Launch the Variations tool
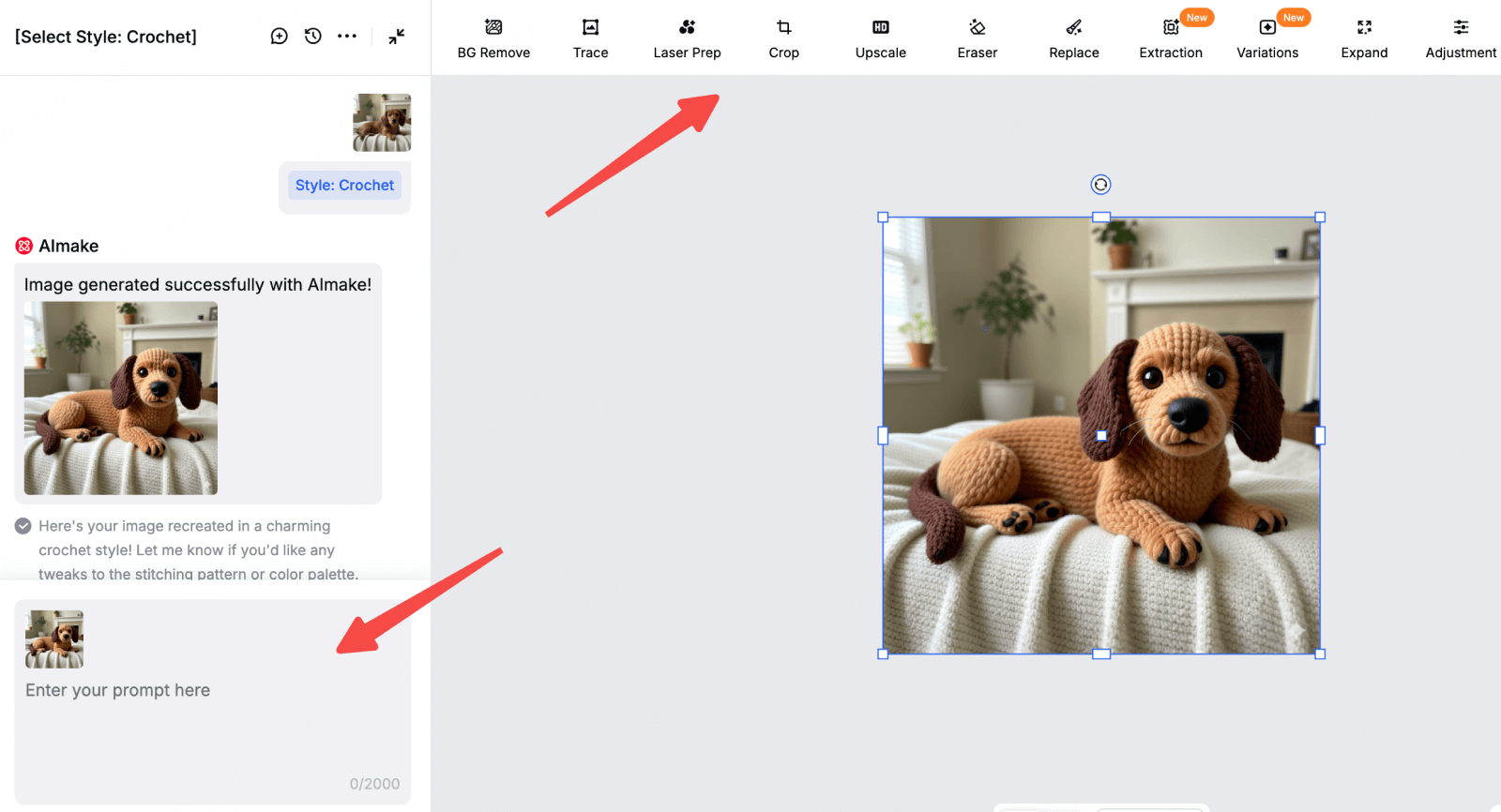 coord(1266,38)
